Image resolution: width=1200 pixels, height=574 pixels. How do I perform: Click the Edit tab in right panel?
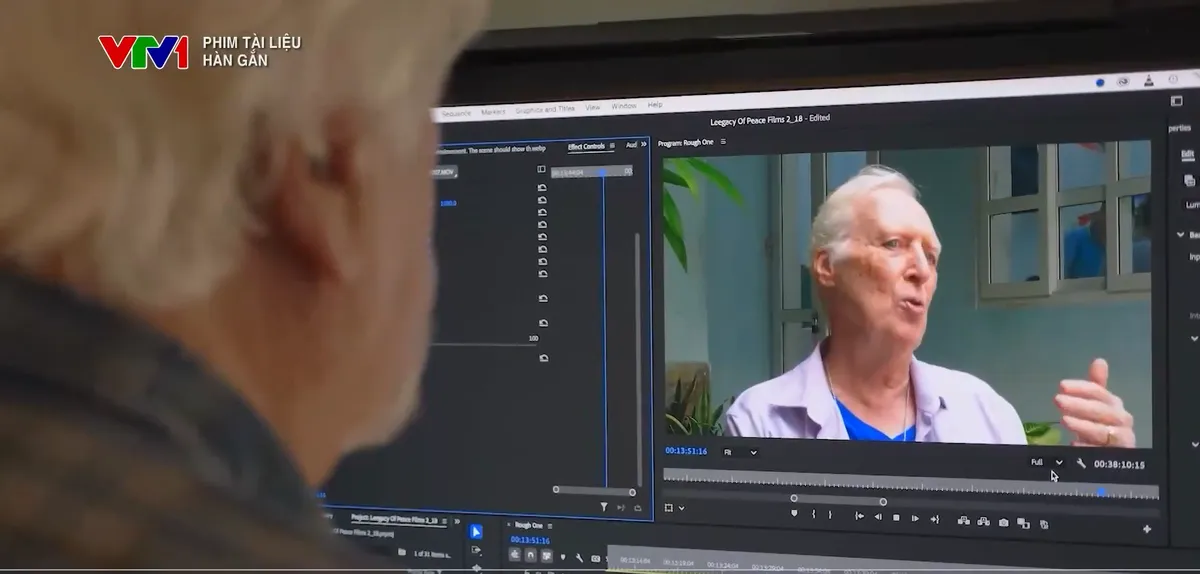click(x=1187, y=154)
